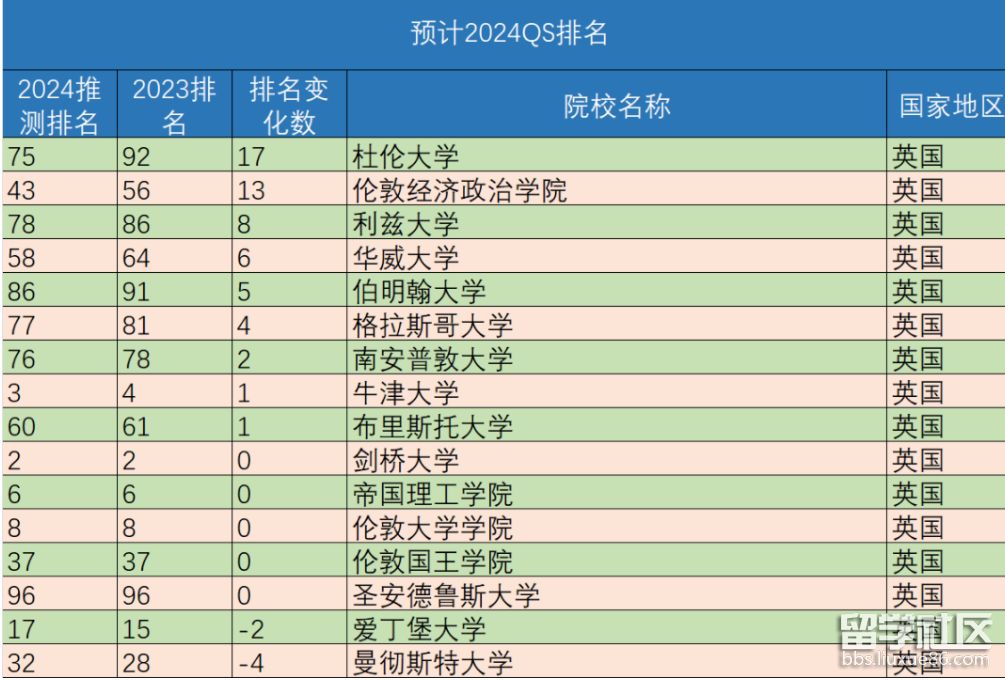Click the 院校名称 column header

pos(617,105)
